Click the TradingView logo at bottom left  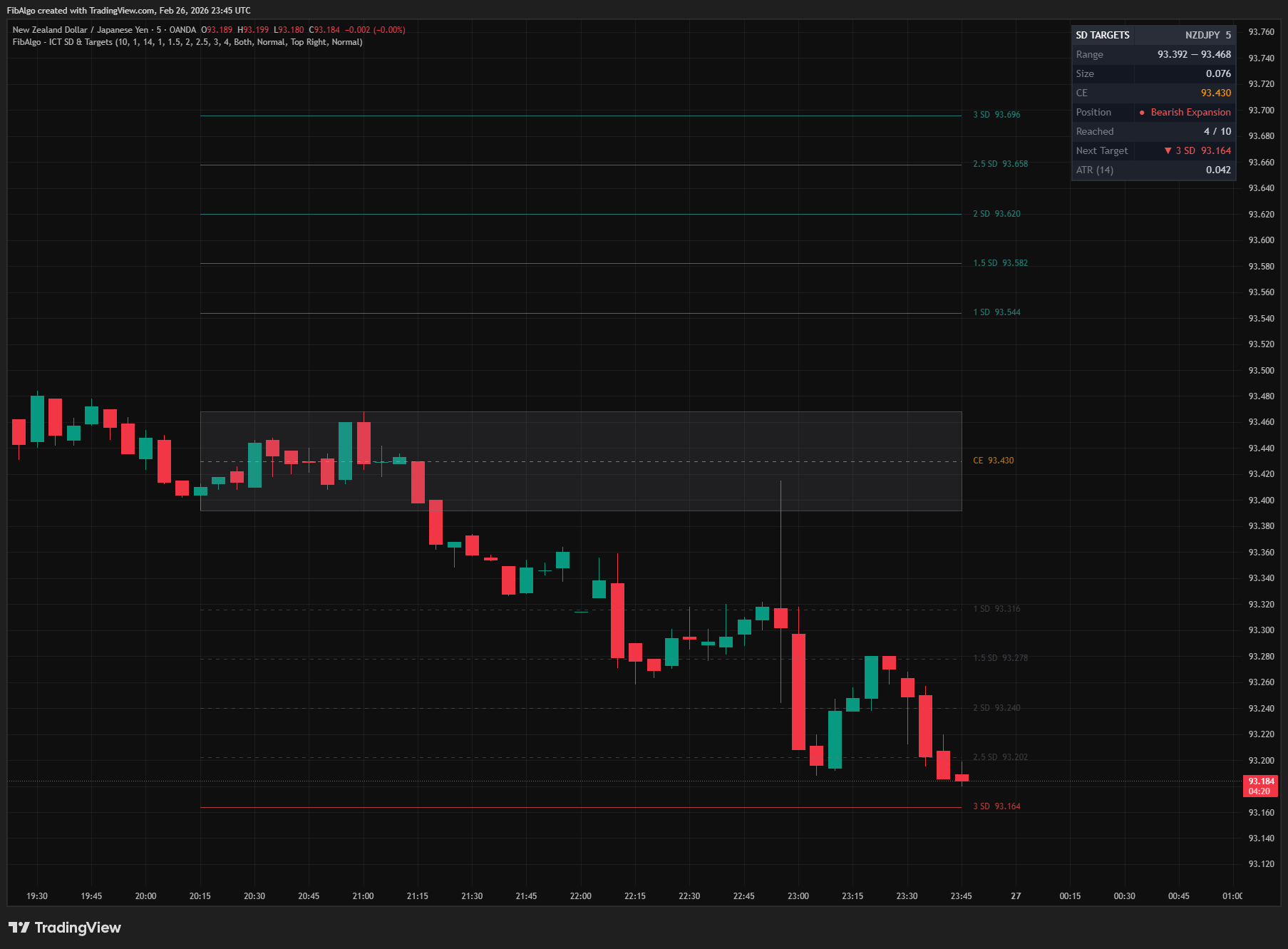[64, 928]
